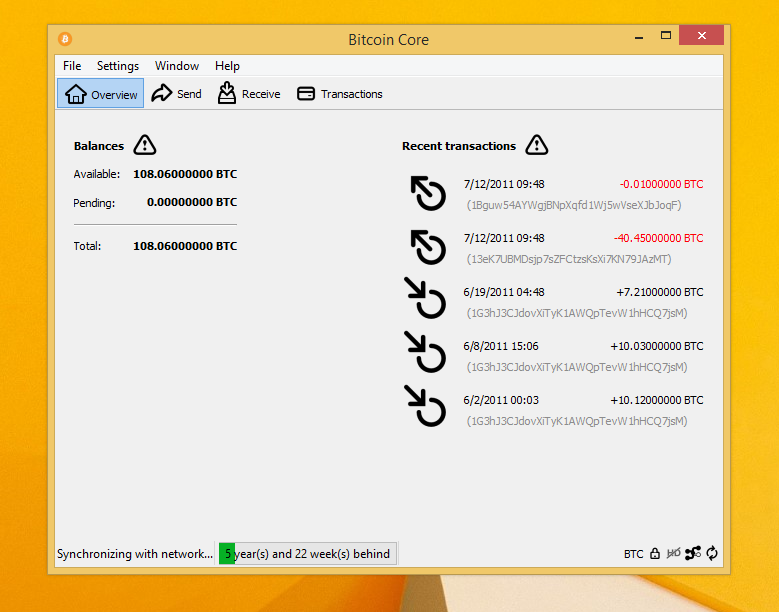Open the Window menu
The width and height of the screenshot is (779, 612).
click(x=177, y=66)
